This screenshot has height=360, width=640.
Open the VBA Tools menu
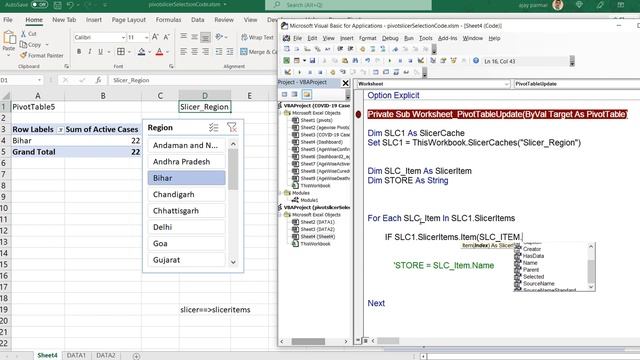coord(425,38)
